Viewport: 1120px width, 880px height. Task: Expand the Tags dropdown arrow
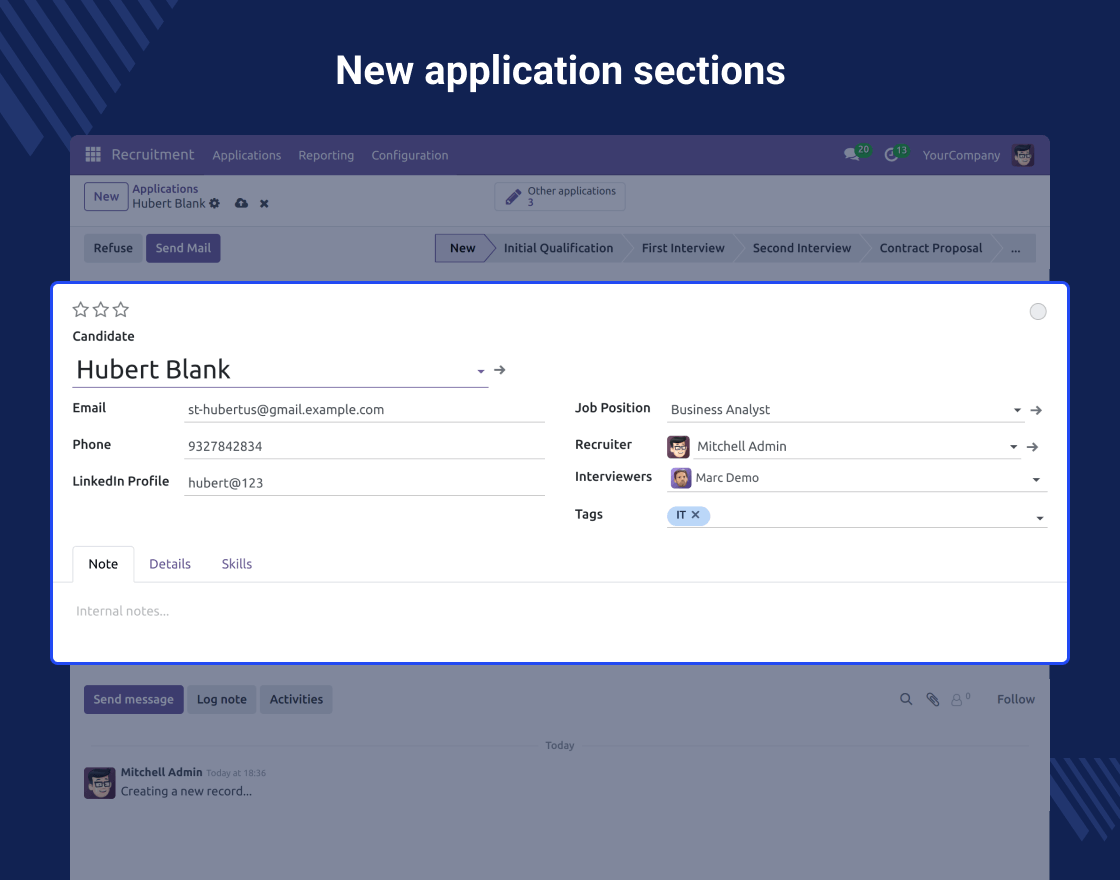pyautogui.click(x=1040, y=518)
